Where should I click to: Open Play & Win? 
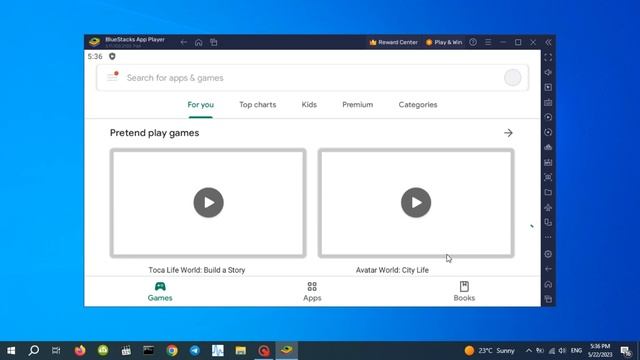444,42
